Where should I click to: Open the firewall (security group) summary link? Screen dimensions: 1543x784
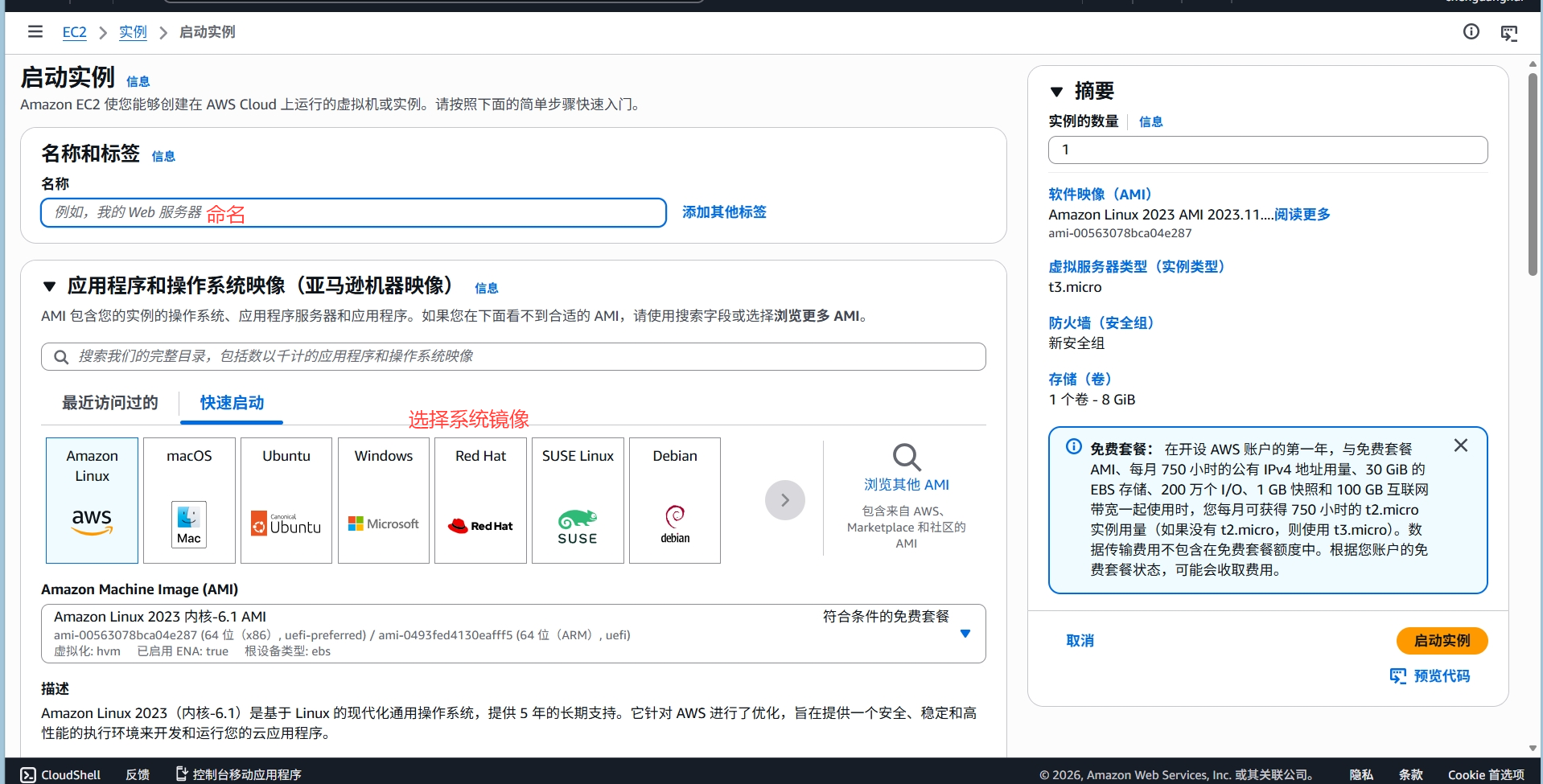point(1101,323)
